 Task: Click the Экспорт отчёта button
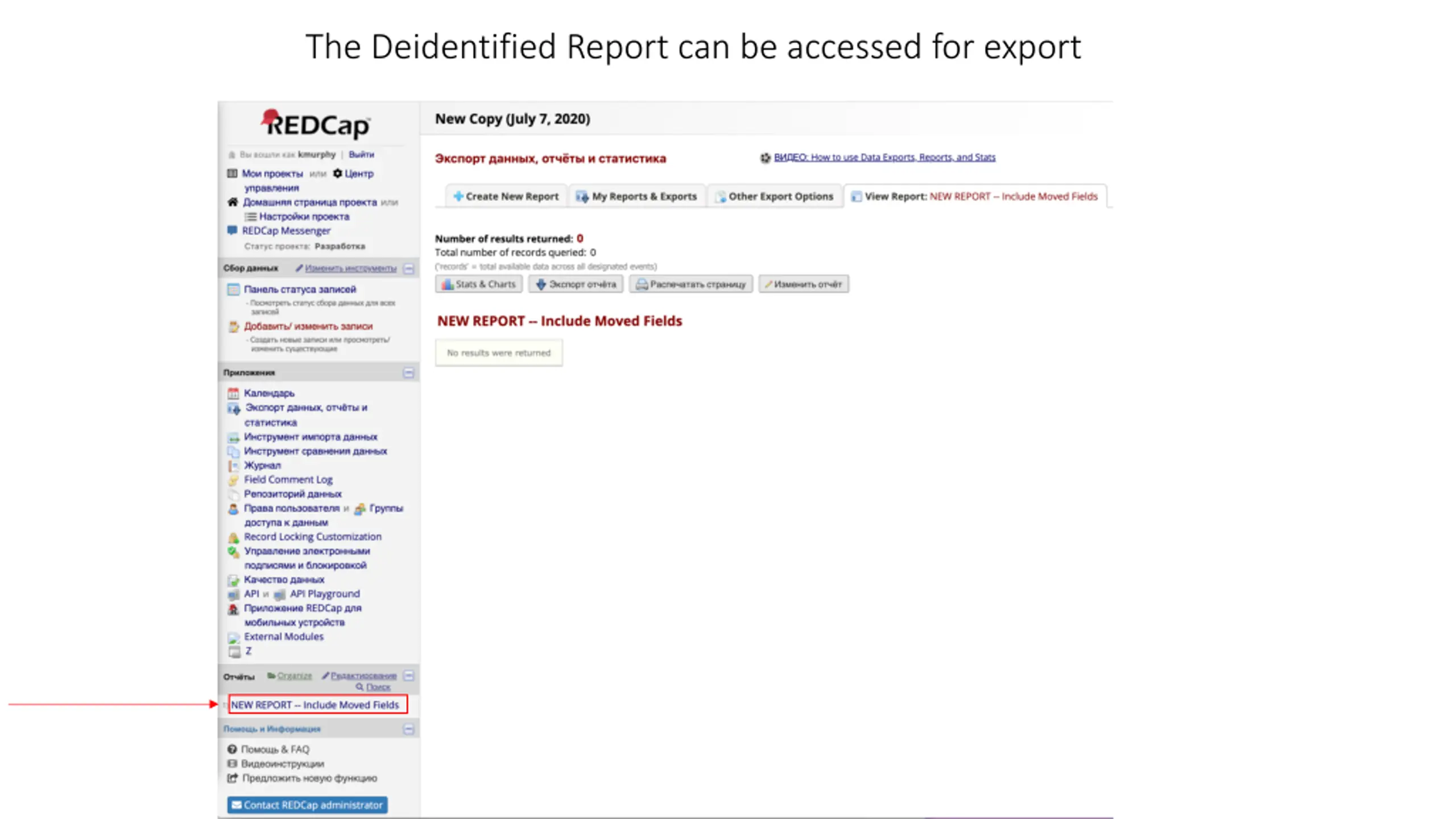pos(576,284)
